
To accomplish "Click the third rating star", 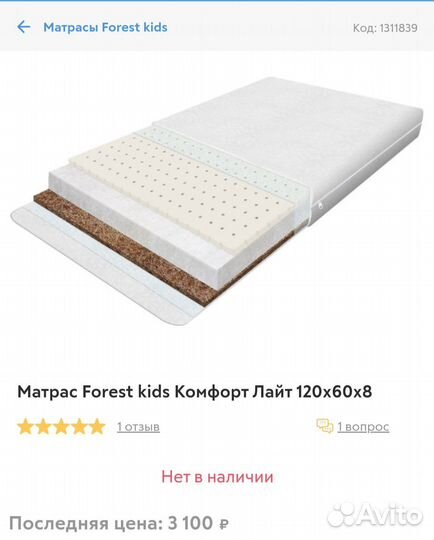I will [61, 427].
